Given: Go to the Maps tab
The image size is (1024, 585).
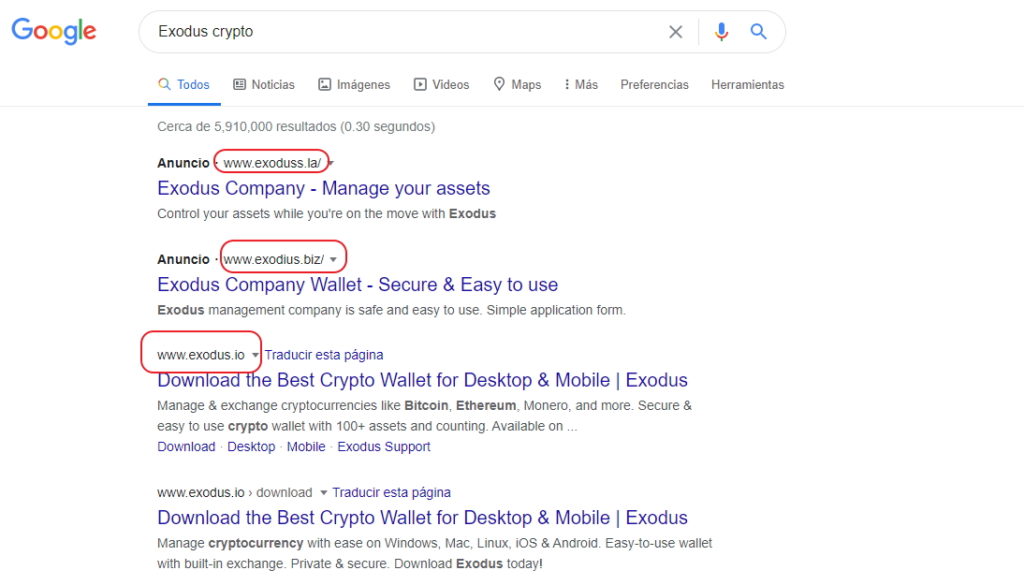Looking at the screenshot, I should coord(517,85).
